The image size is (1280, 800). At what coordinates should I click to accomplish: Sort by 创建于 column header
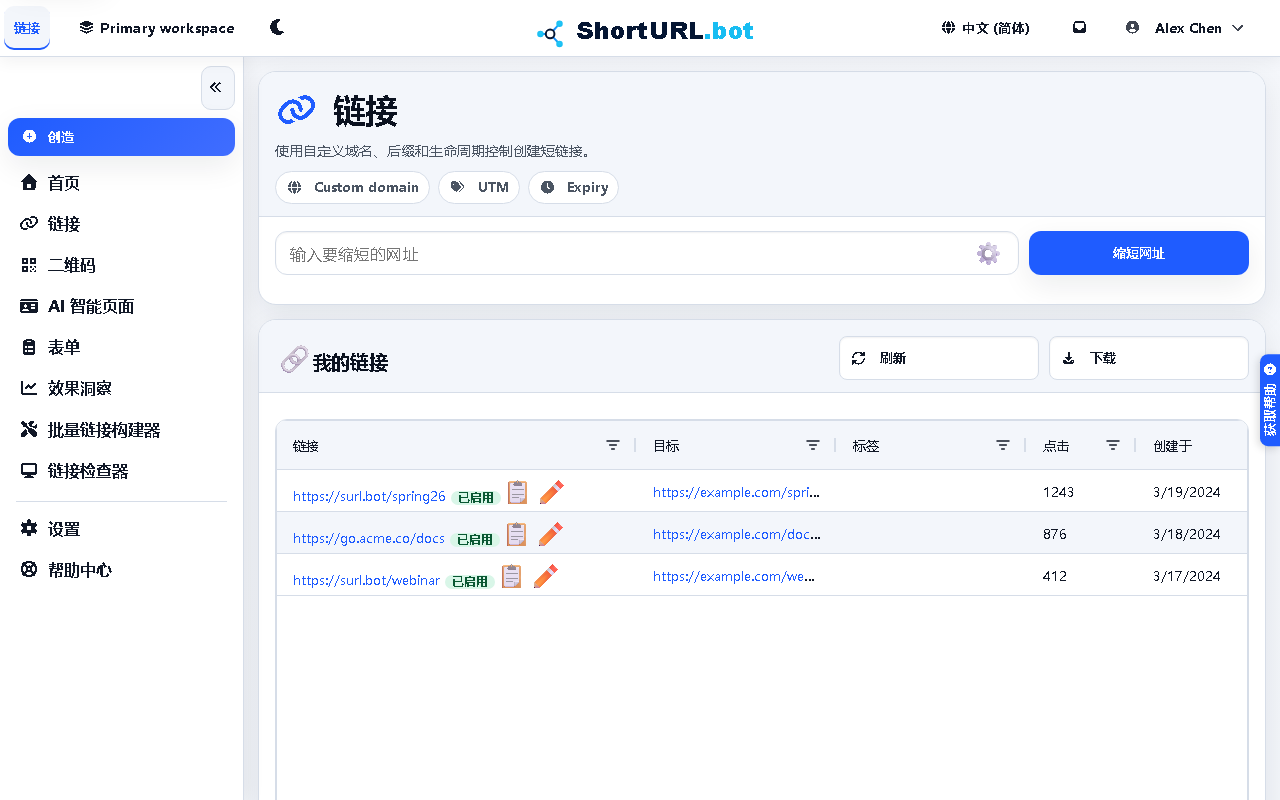click(1172, 446)
